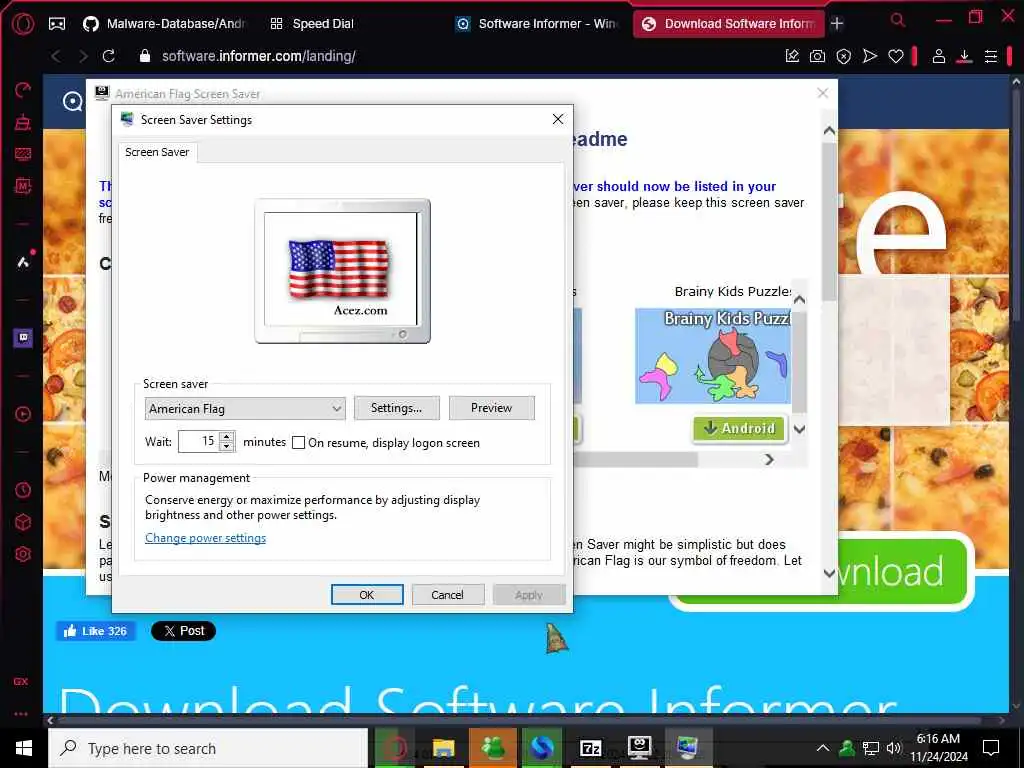Open GX Mods icon in sidebar

[x=23, y=186]
